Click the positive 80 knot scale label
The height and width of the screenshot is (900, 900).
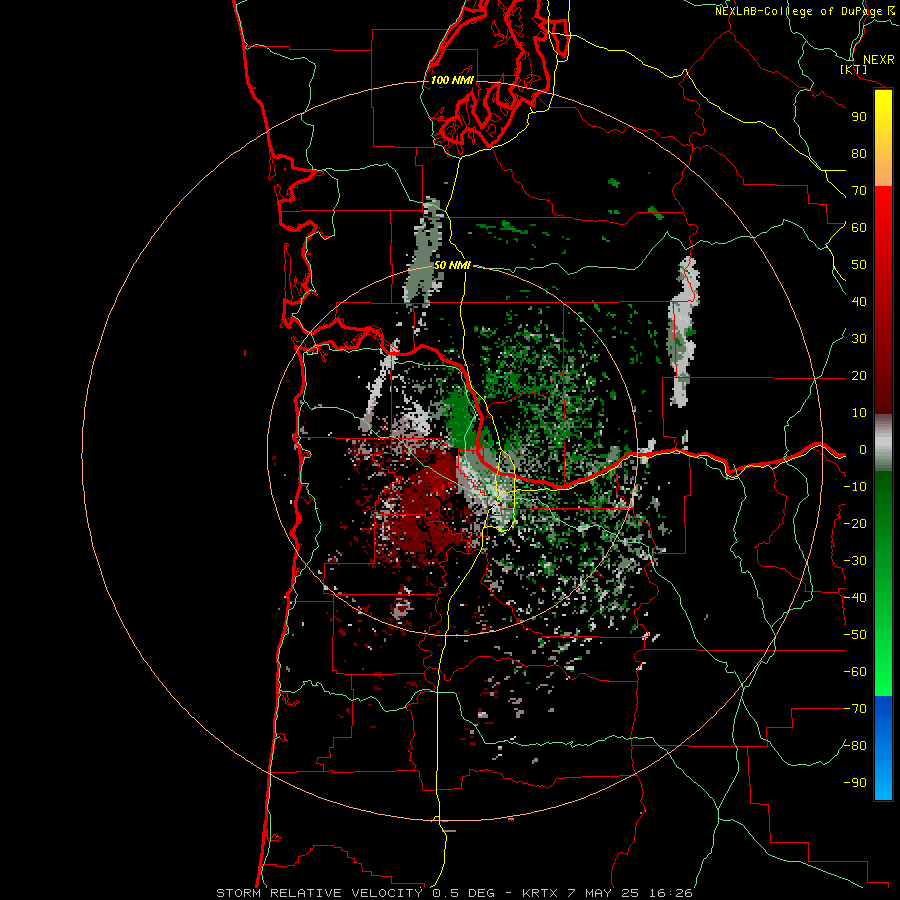859,154
